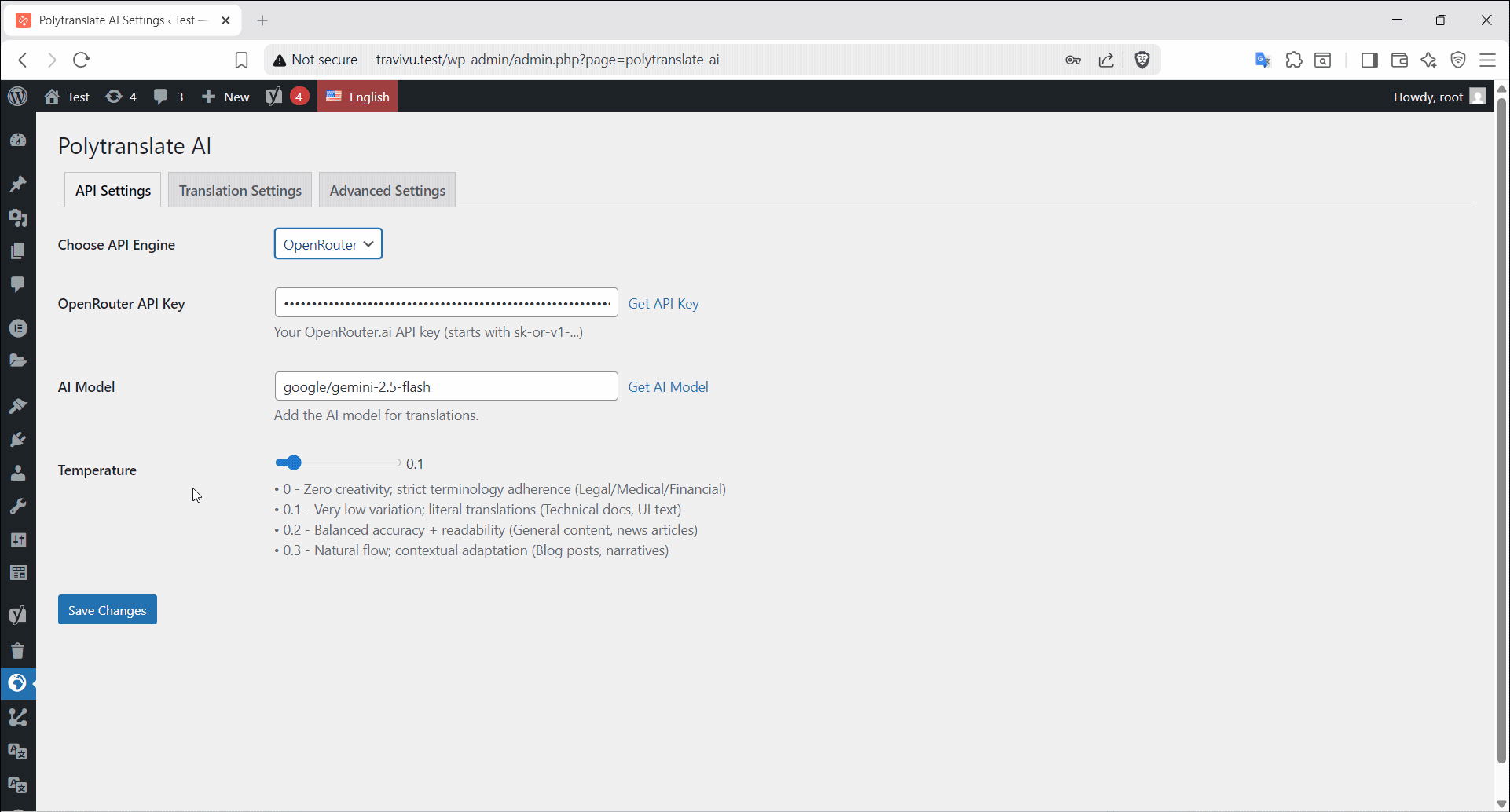Viewport: 1510px width, 812px height.
Task: Open Brave Wallet icon
Action: (1399, 60)
